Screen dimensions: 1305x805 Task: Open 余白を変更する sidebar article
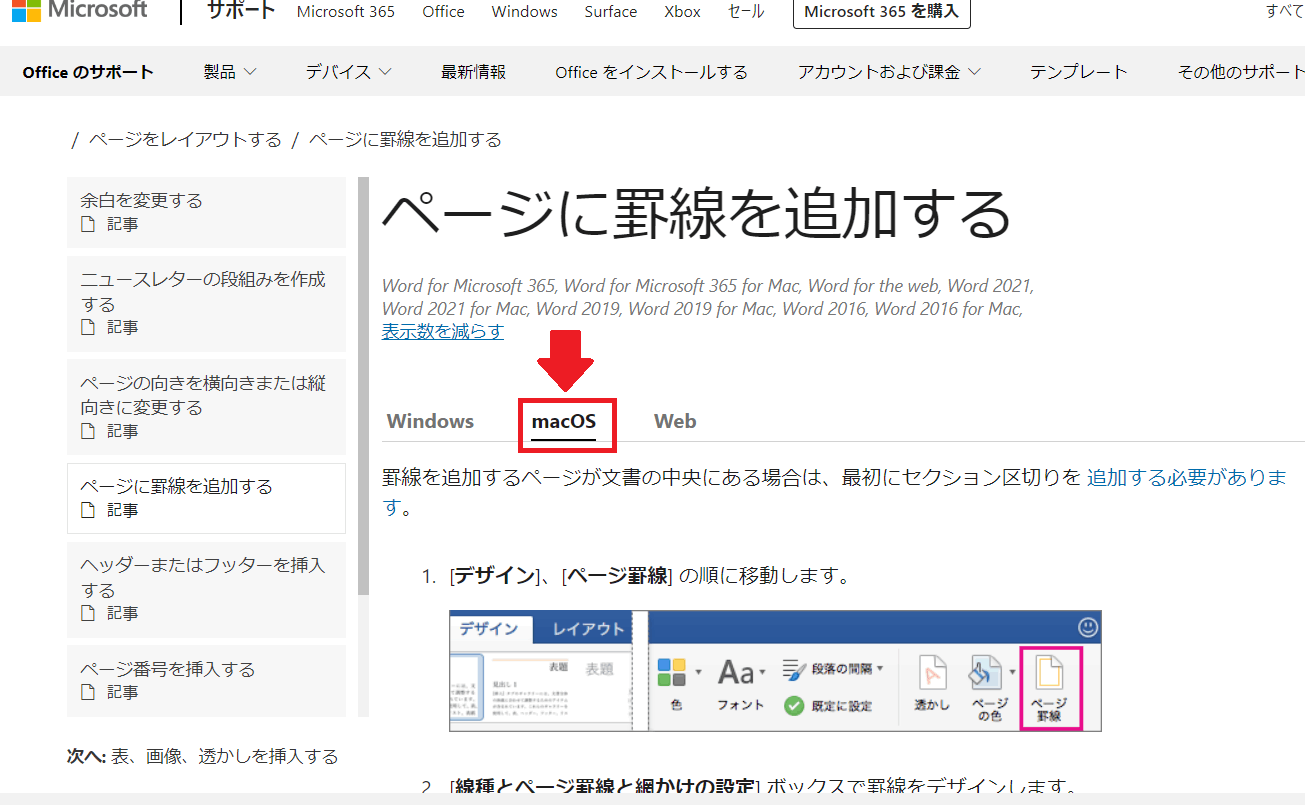point(206,212)
